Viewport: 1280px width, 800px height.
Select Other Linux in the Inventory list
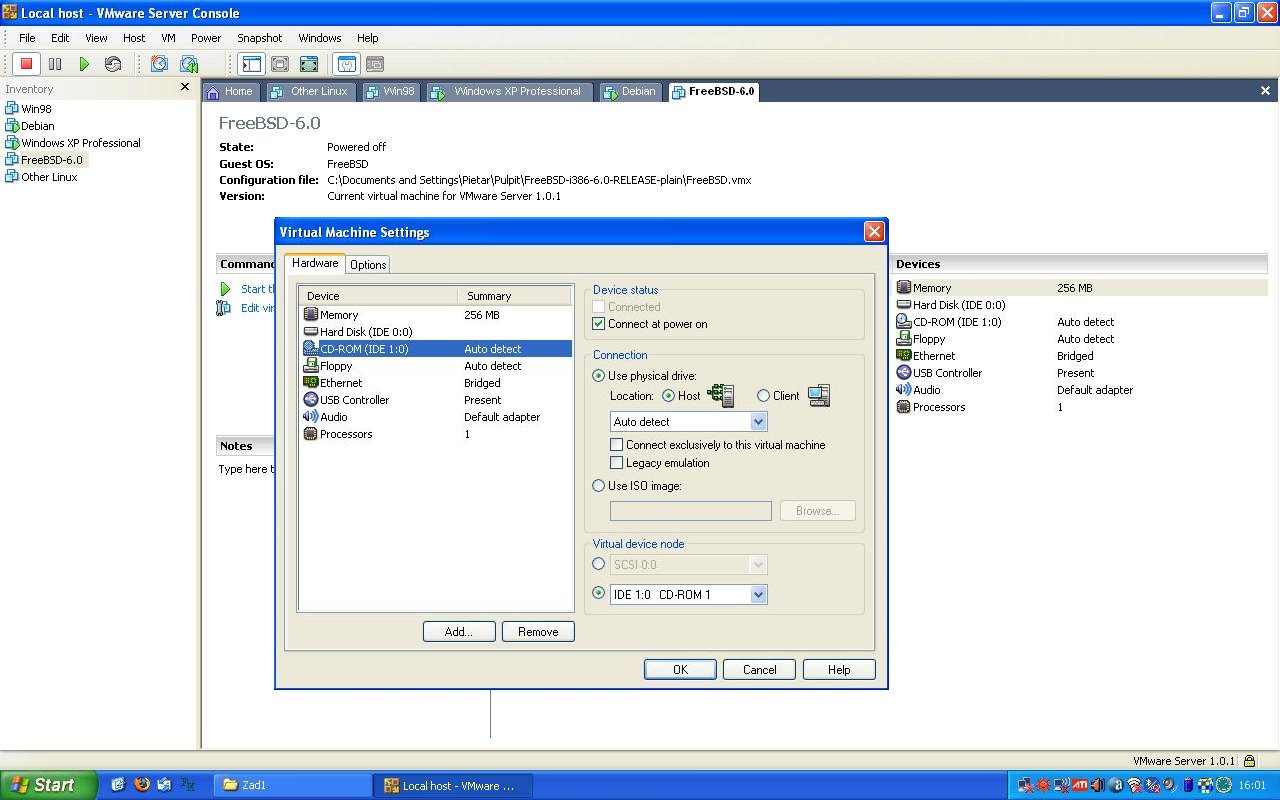pyautogui.click(x=41, y=177)
